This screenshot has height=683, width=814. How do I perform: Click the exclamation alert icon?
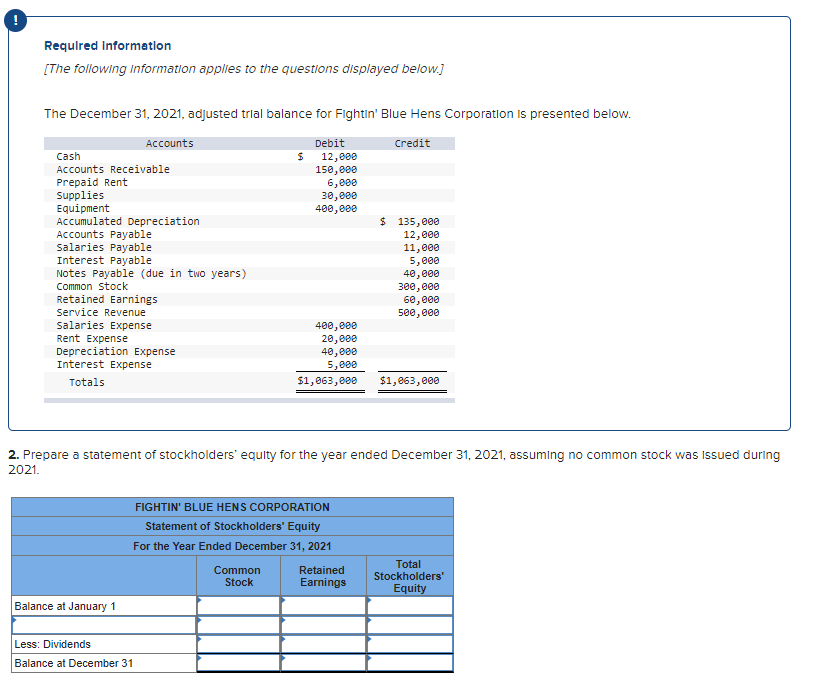coord(16,21)
